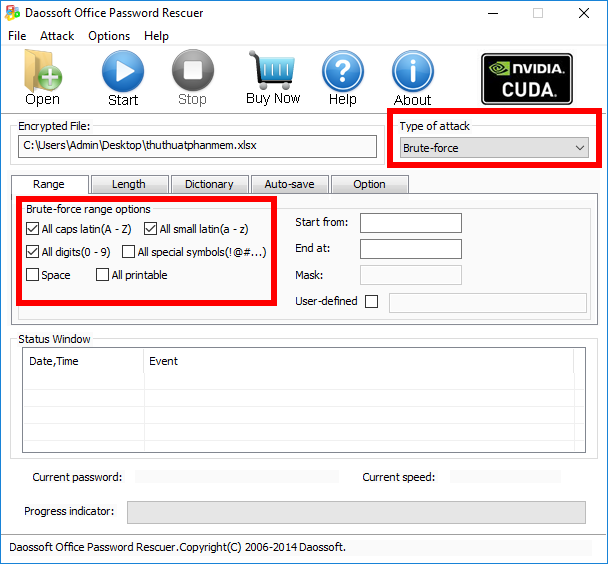This screenshot has height=564, width=608.
Task: Click the Daossoft copyright status bar text
Action: coord(177,547)
